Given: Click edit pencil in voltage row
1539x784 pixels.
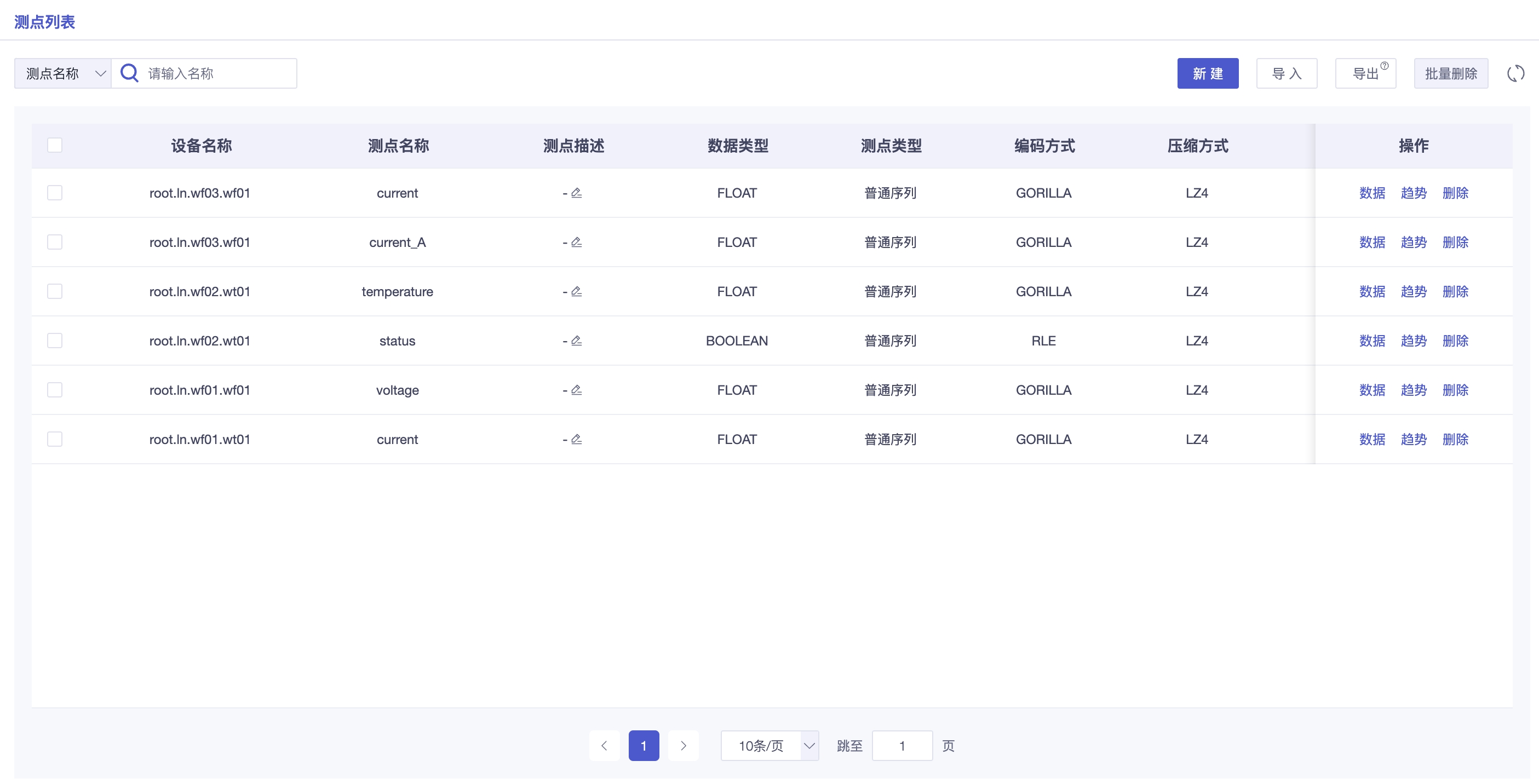Looking at the screenshot, I should tap(577, 390).
